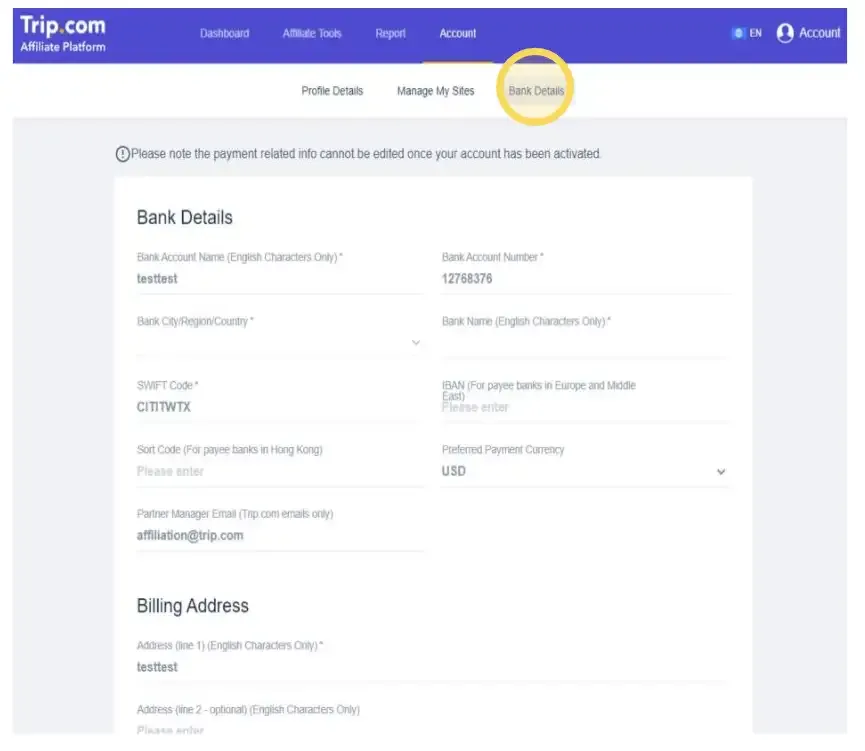The image size is (865, 751).
Task: Open the Preferred Payment Currency dropdown
Action: (585, 470)
